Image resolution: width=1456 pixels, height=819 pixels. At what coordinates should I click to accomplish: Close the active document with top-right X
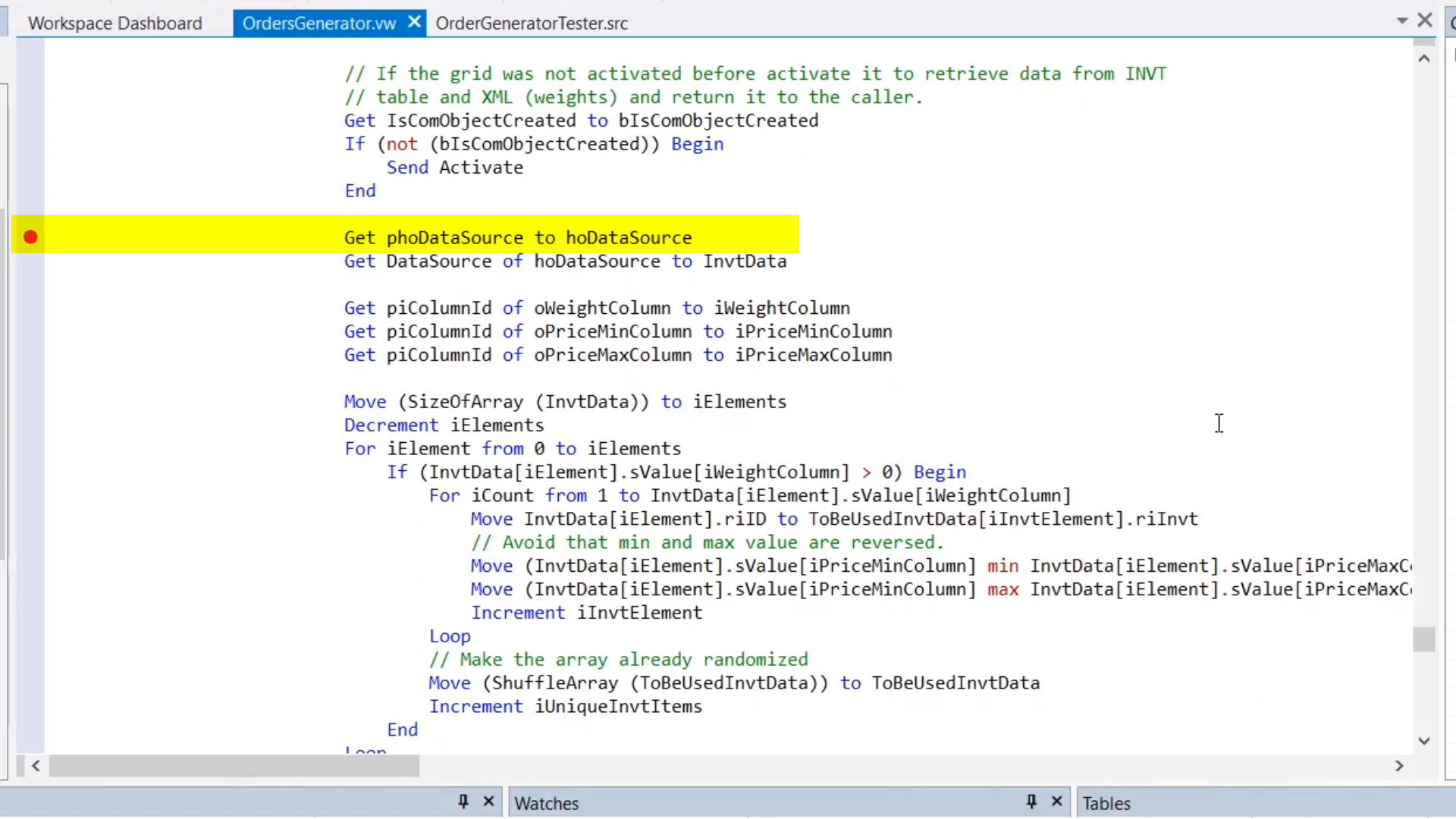[1425, 20]
